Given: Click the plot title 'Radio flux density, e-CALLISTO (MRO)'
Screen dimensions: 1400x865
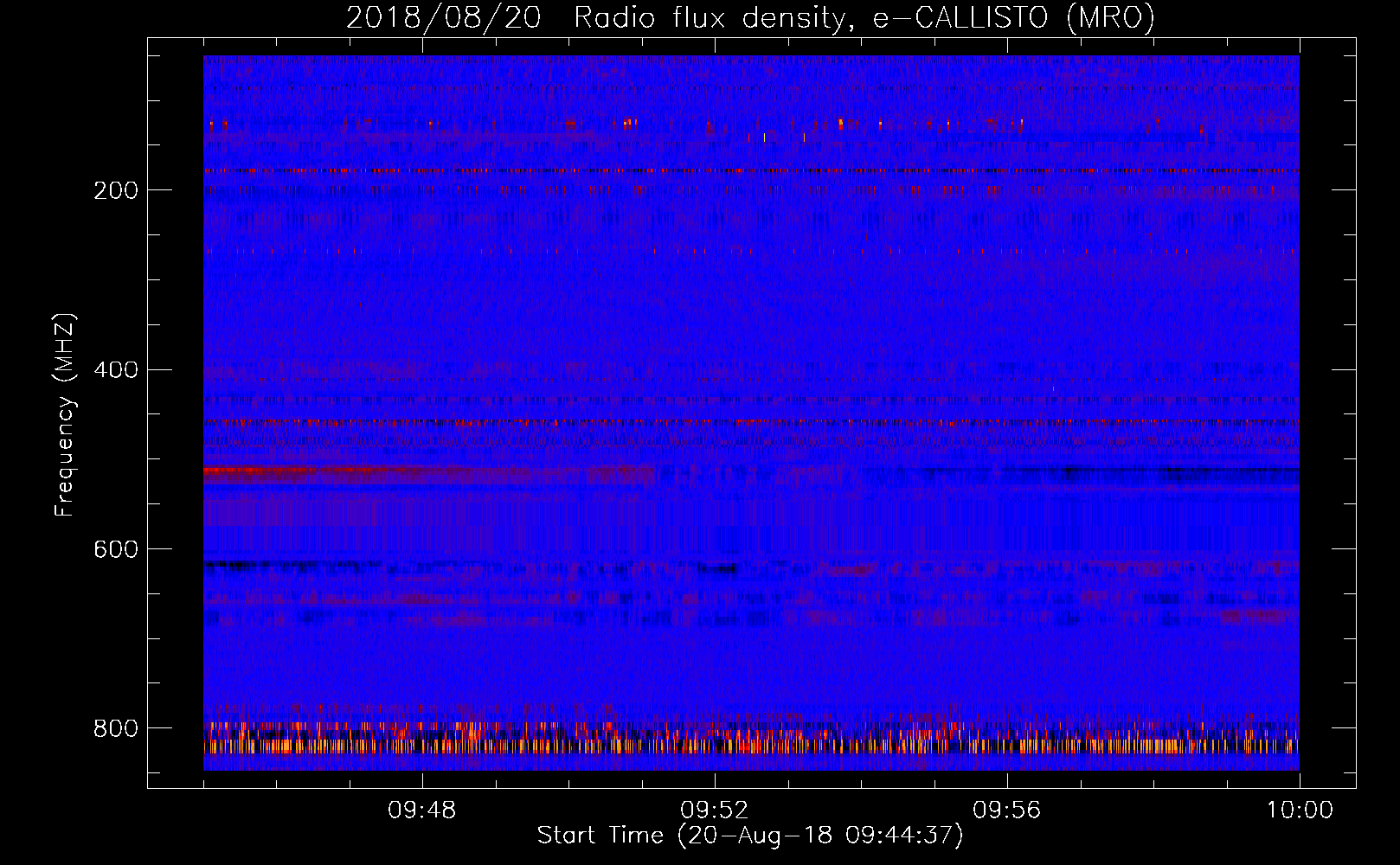Looking at the screenshot, I should pos(864,17).
